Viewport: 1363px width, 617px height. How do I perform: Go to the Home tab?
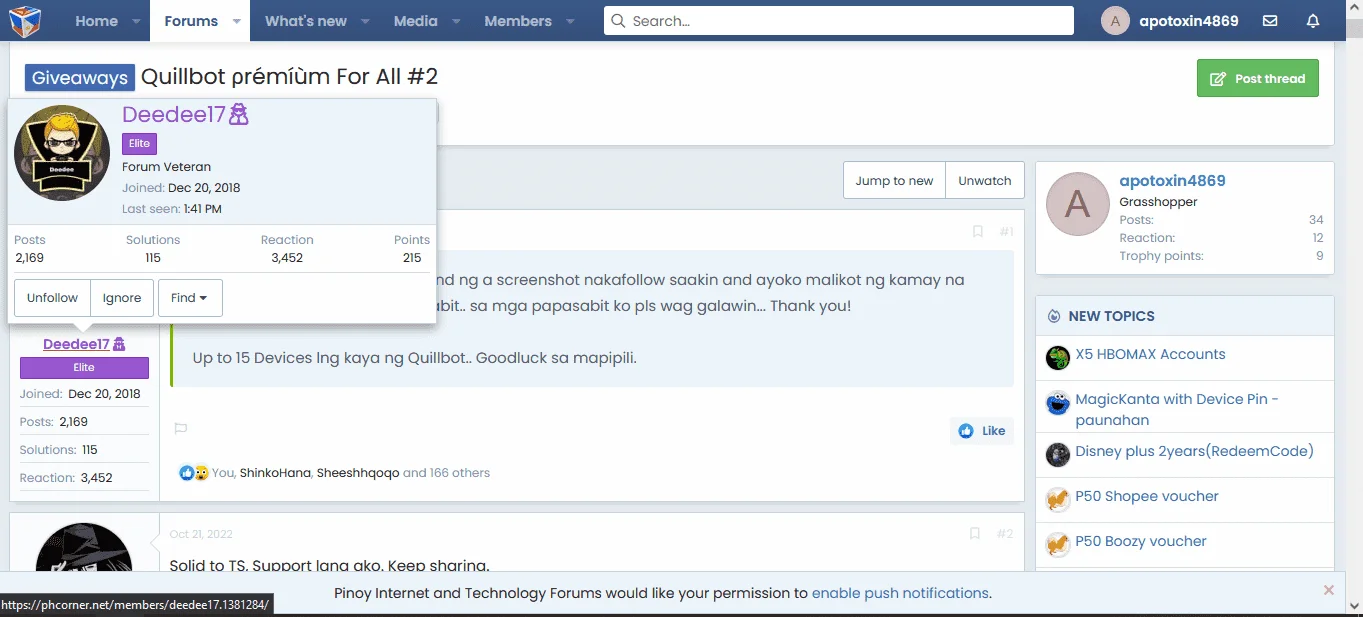pos(96,21)
